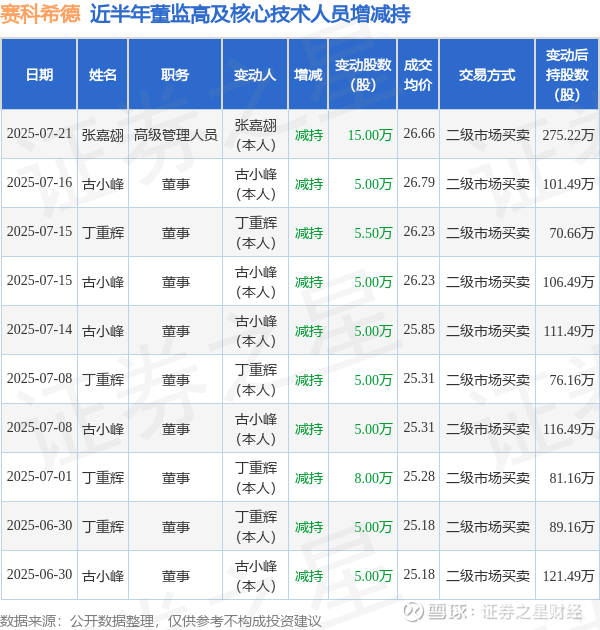Click the average price 25.85
This screenshot has width=600, height=630.
tap(419, 330)
